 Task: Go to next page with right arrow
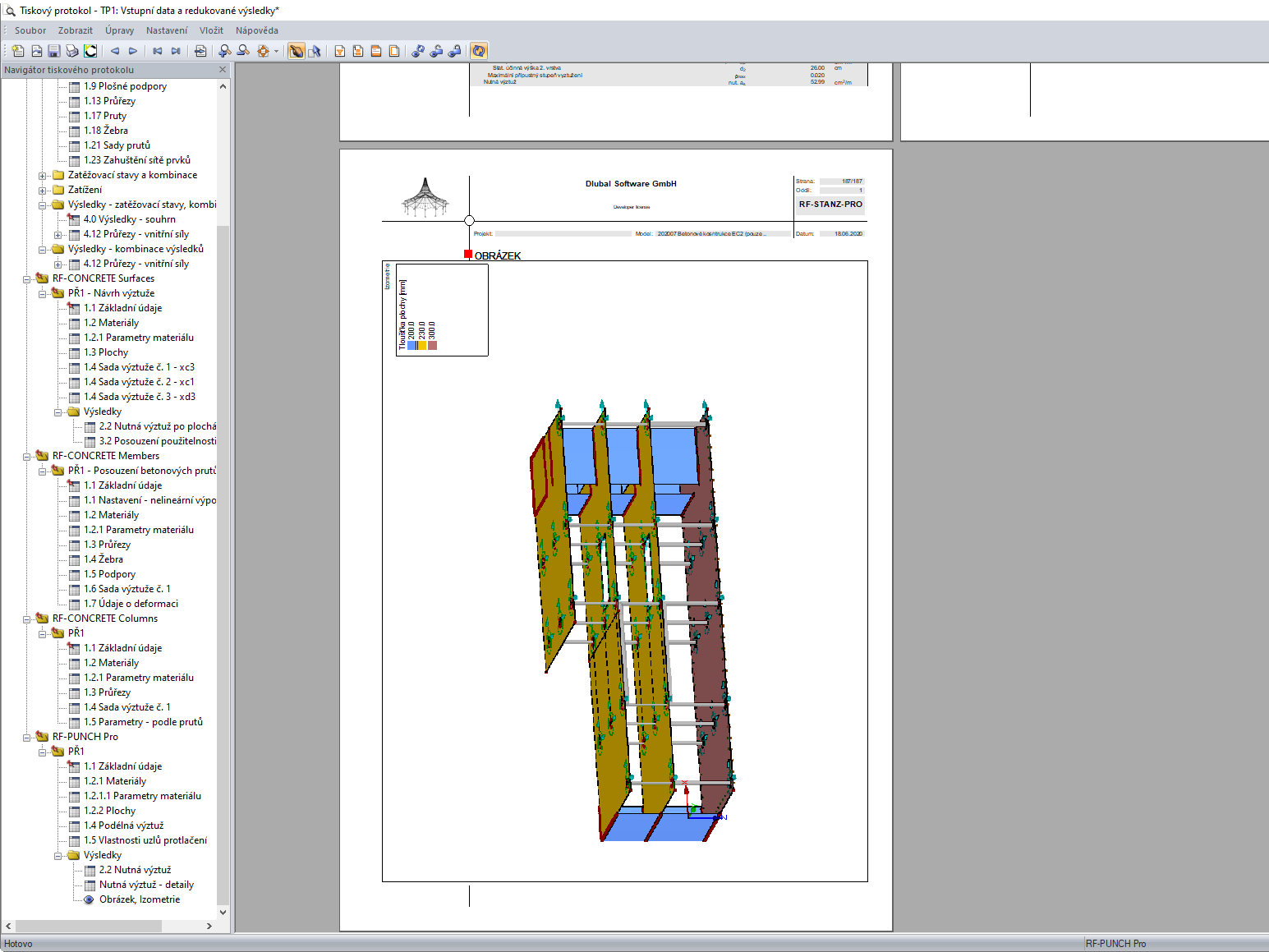[133, 51]
